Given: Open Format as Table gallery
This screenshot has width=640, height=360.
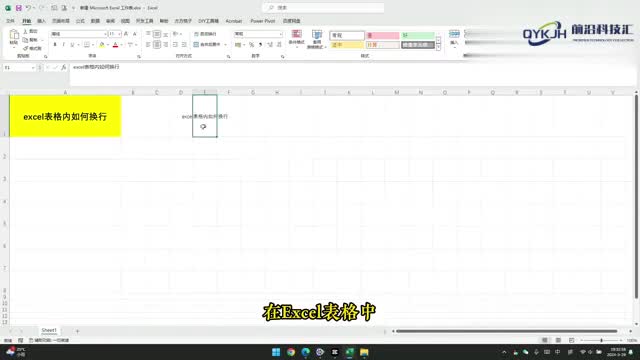Looking at the screenshot, I should click(317, 39).
